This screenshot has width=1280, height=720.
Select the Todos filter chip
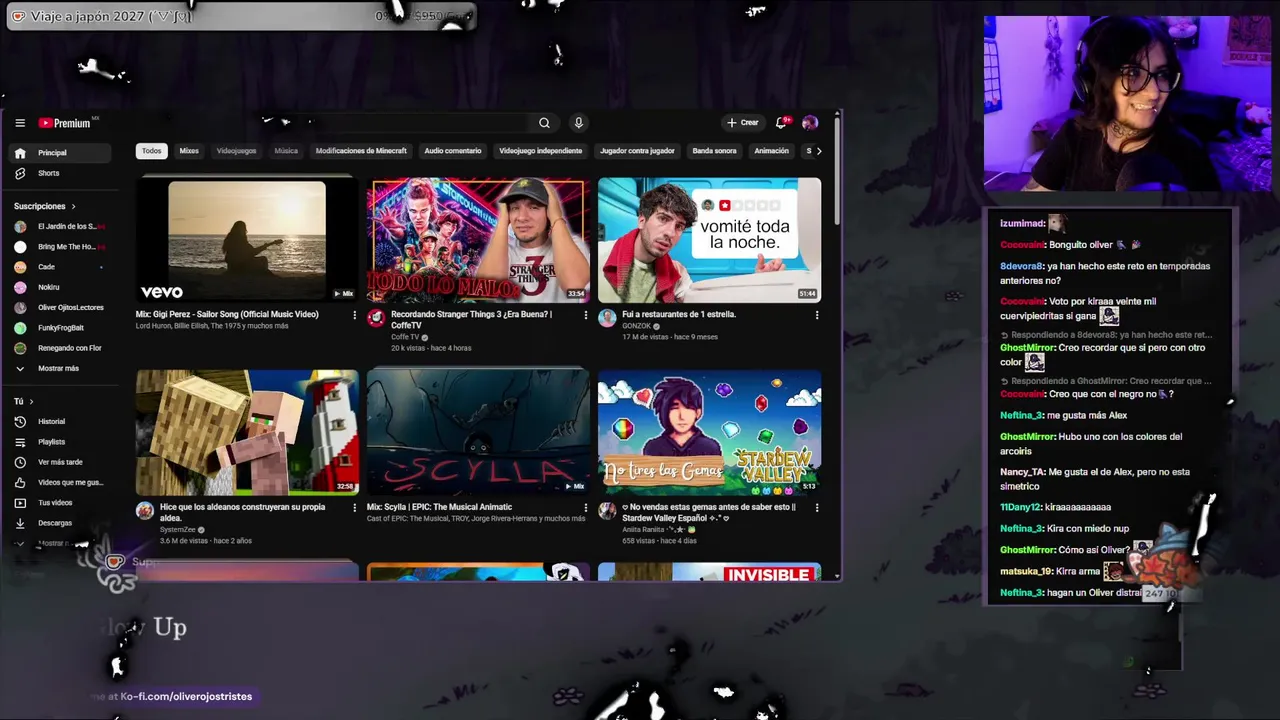[151, 151]
